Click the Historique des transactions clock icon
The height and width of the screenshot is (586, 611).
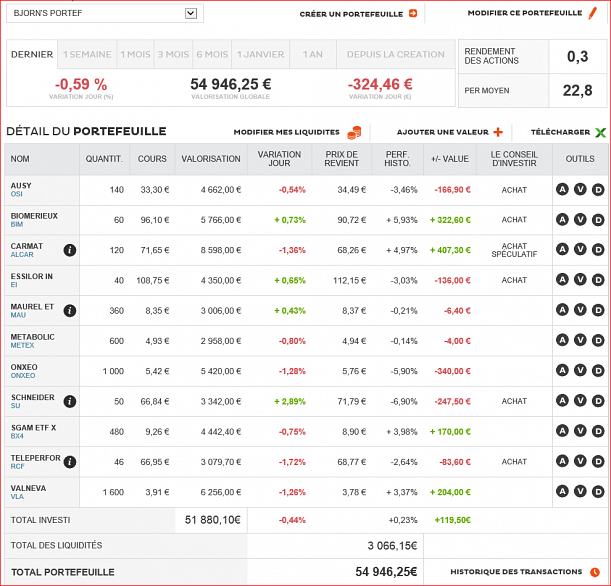tap(595, 572)
